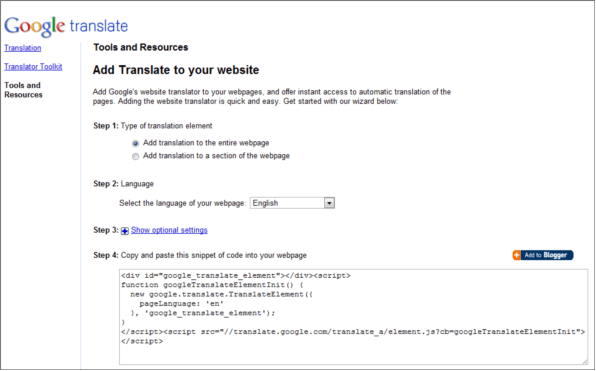Click the textarea resize grip corner
The width and height of the screenshot is (596, 371).
point(585,361)
